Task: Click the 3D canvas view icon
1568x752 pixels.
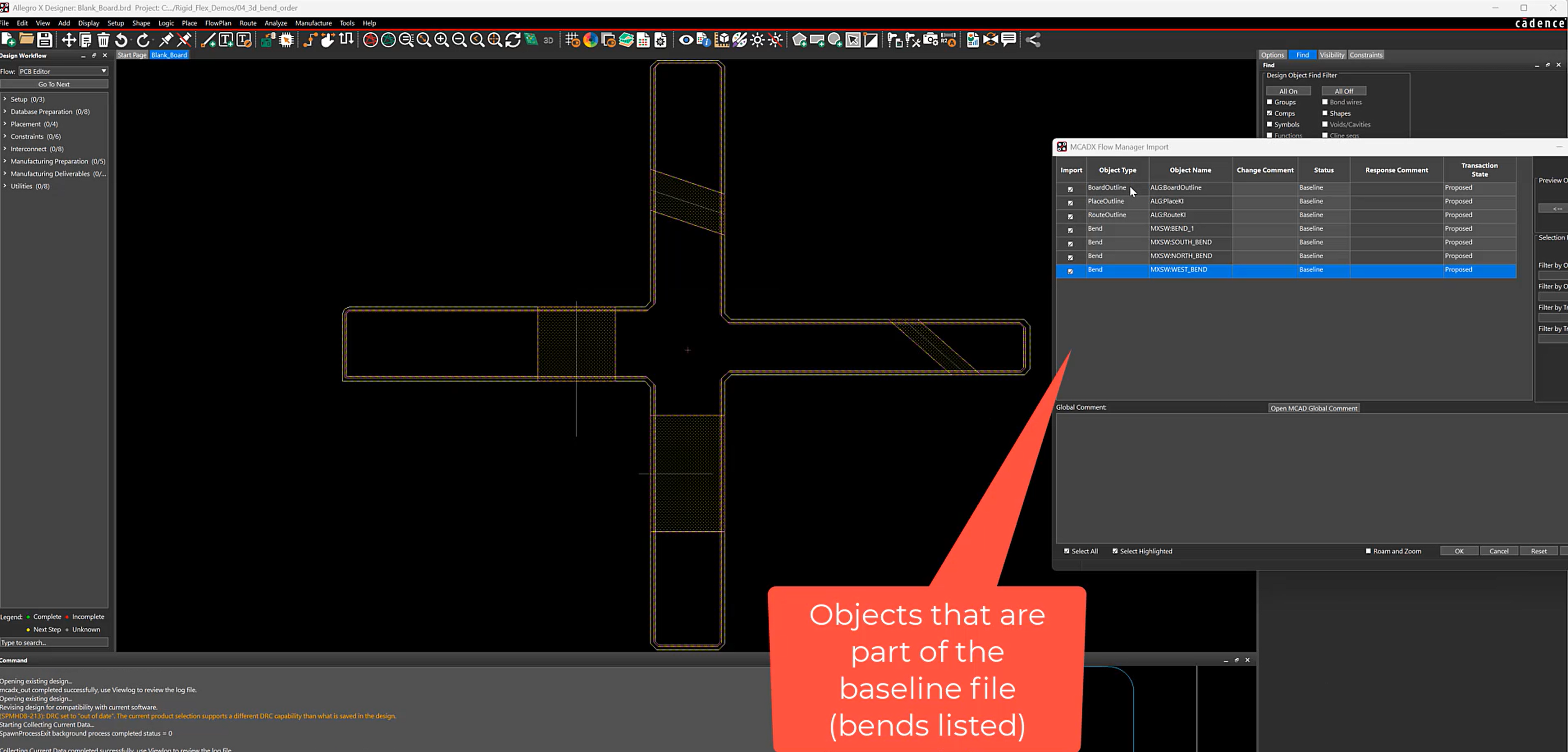Action: [548, 40]
